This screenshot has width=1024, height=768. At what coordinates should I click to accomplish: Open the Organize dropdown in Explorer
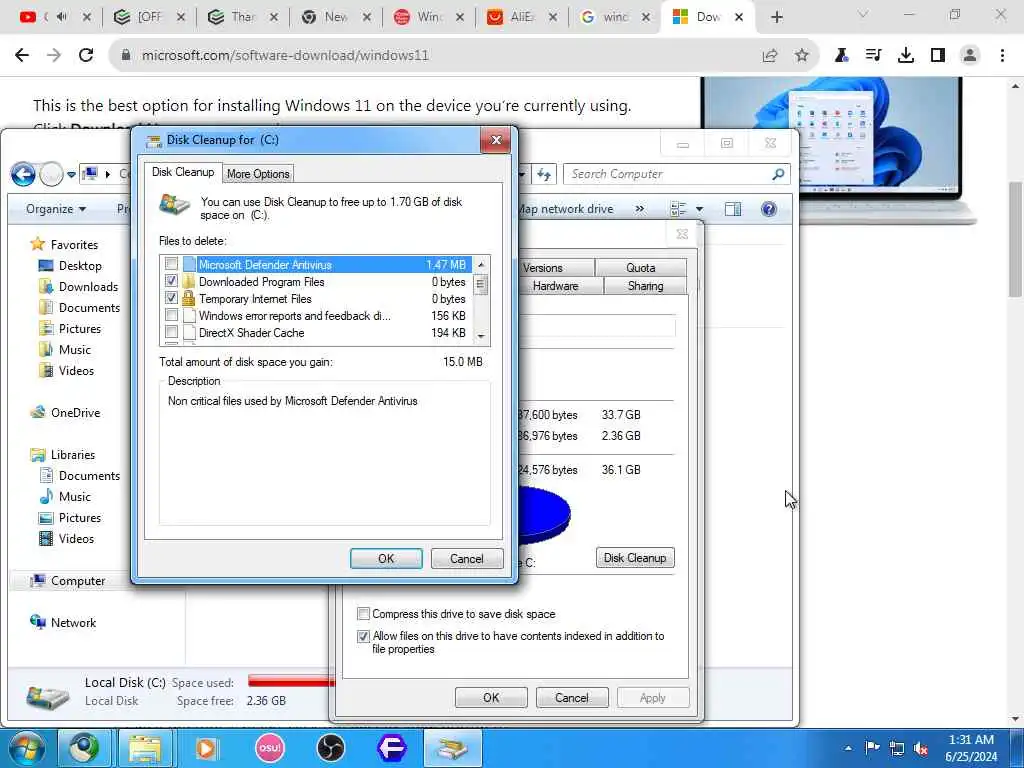point(56,209)
